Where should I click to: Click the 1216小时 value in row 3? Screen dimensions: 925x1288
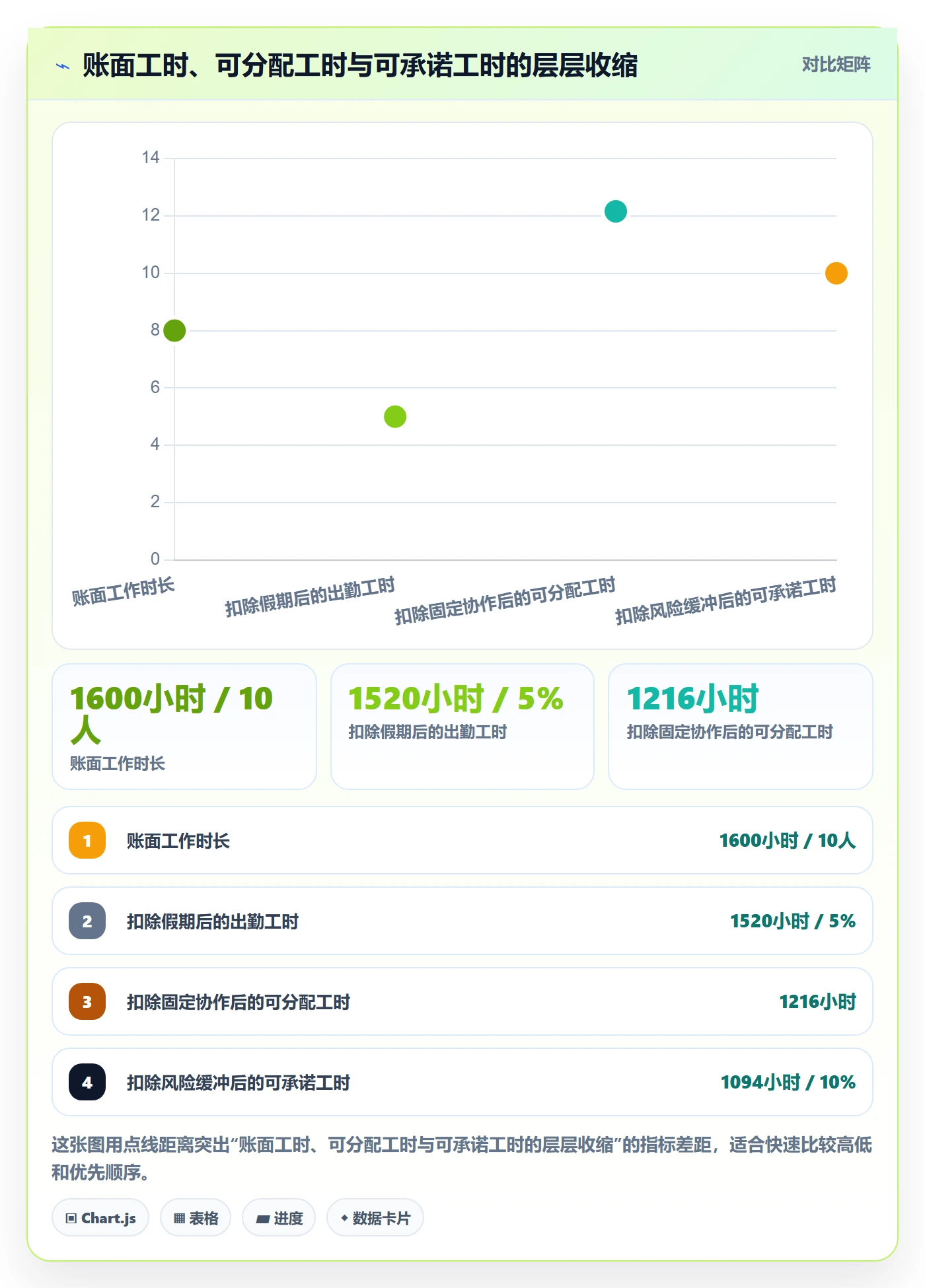point(818,1001)
